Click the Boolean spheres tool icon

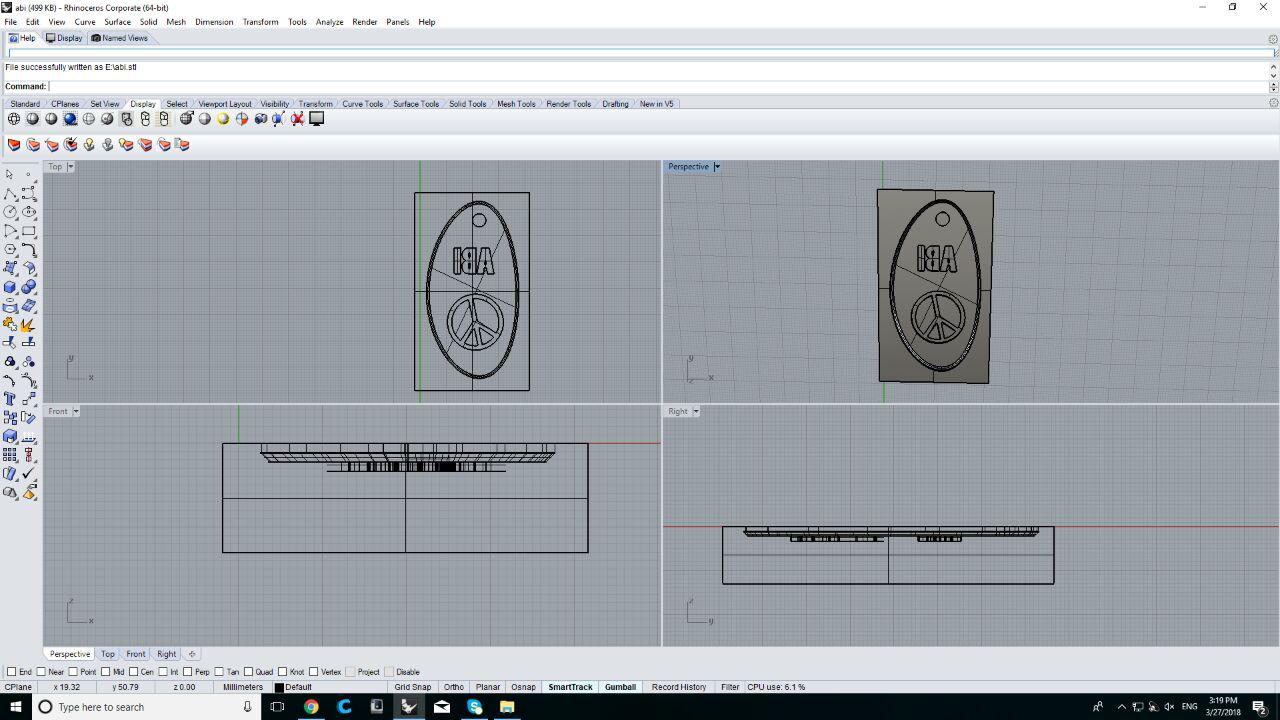[29, 287]
